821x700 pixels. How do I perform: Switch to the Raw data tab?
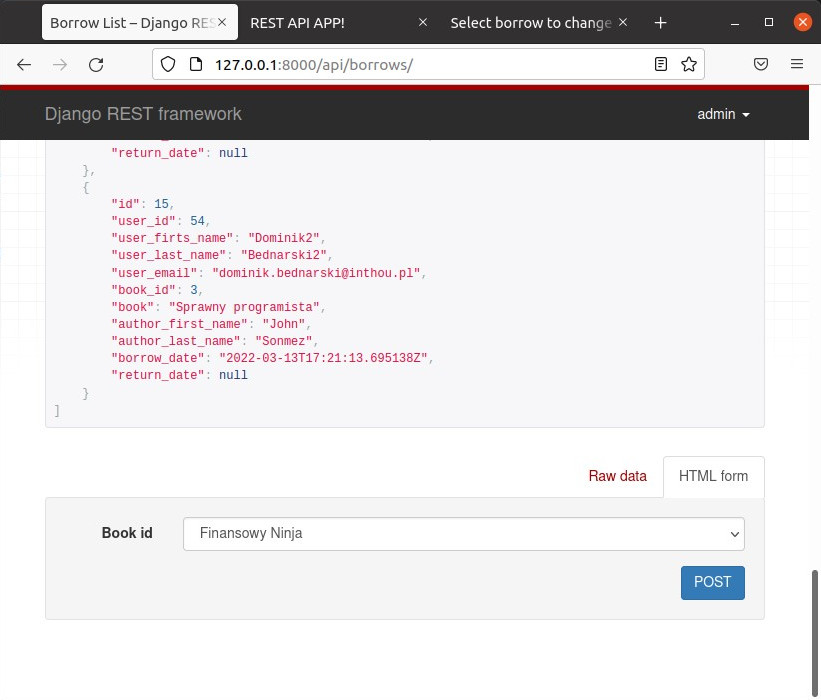617,476
